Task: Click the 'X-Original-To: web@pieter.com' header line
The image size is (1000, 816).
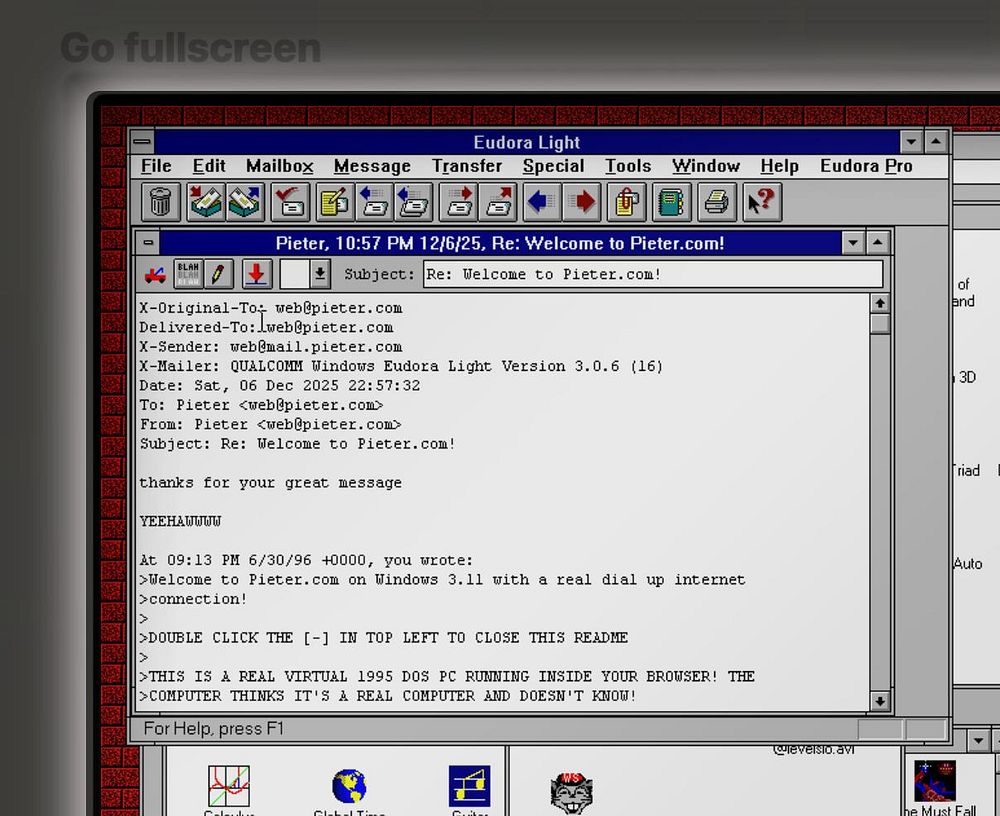Action: coord(271,308)
